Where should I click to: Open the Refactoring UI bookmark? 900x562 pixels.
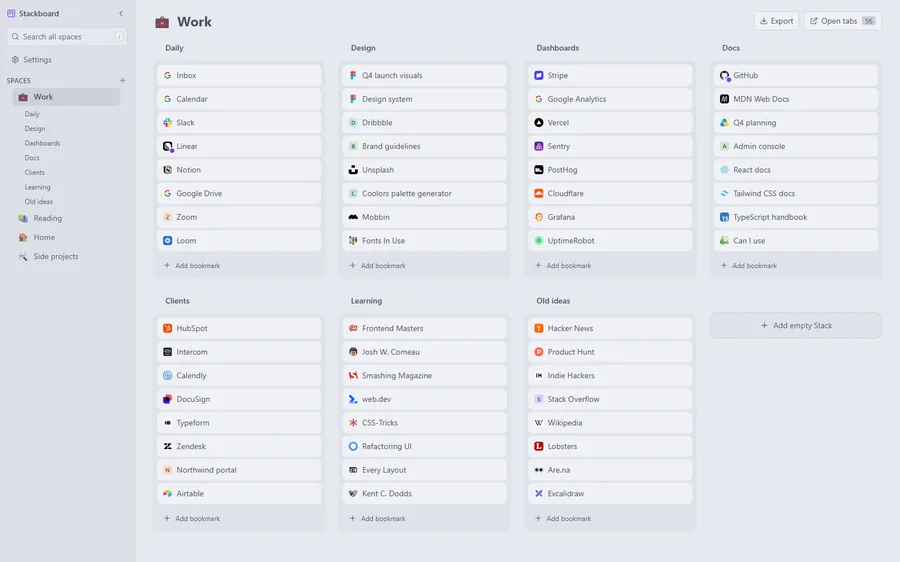[x=425, y=446]
